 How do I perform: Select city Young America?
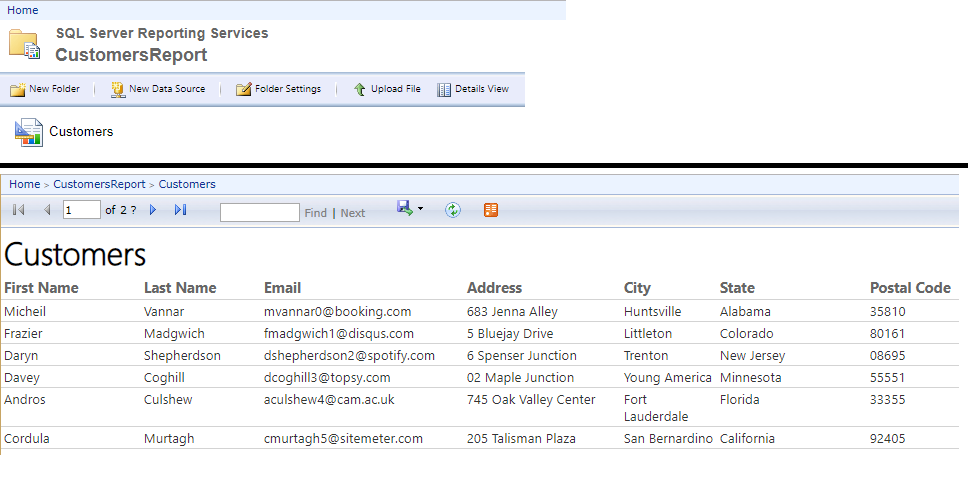[x=667, y=378]
